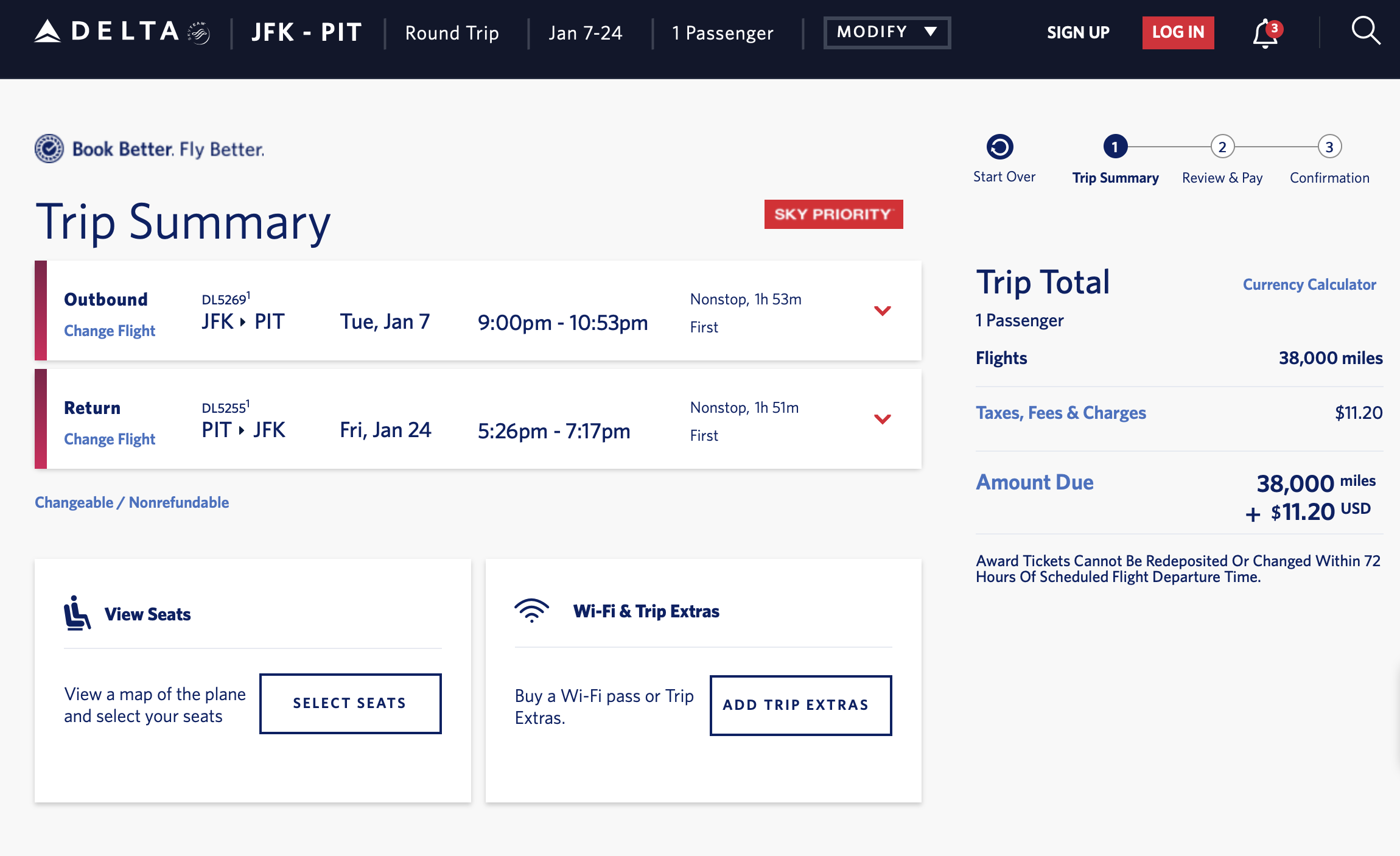The width and height of the screenshot is (1400, 856).
Task: Click the Book Better badge icon
Action: point(49,149)
